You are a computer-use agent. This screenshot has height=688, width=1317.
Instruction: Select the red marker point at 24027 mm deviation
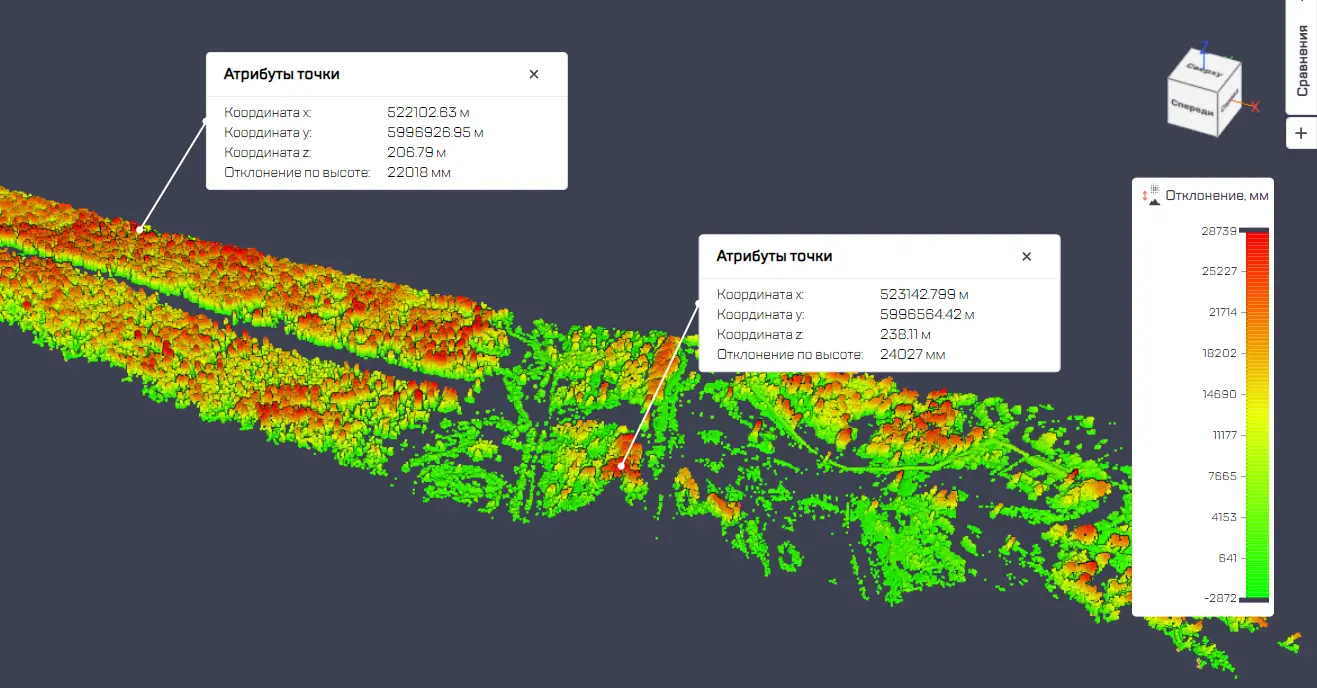(x=621, y=465)
